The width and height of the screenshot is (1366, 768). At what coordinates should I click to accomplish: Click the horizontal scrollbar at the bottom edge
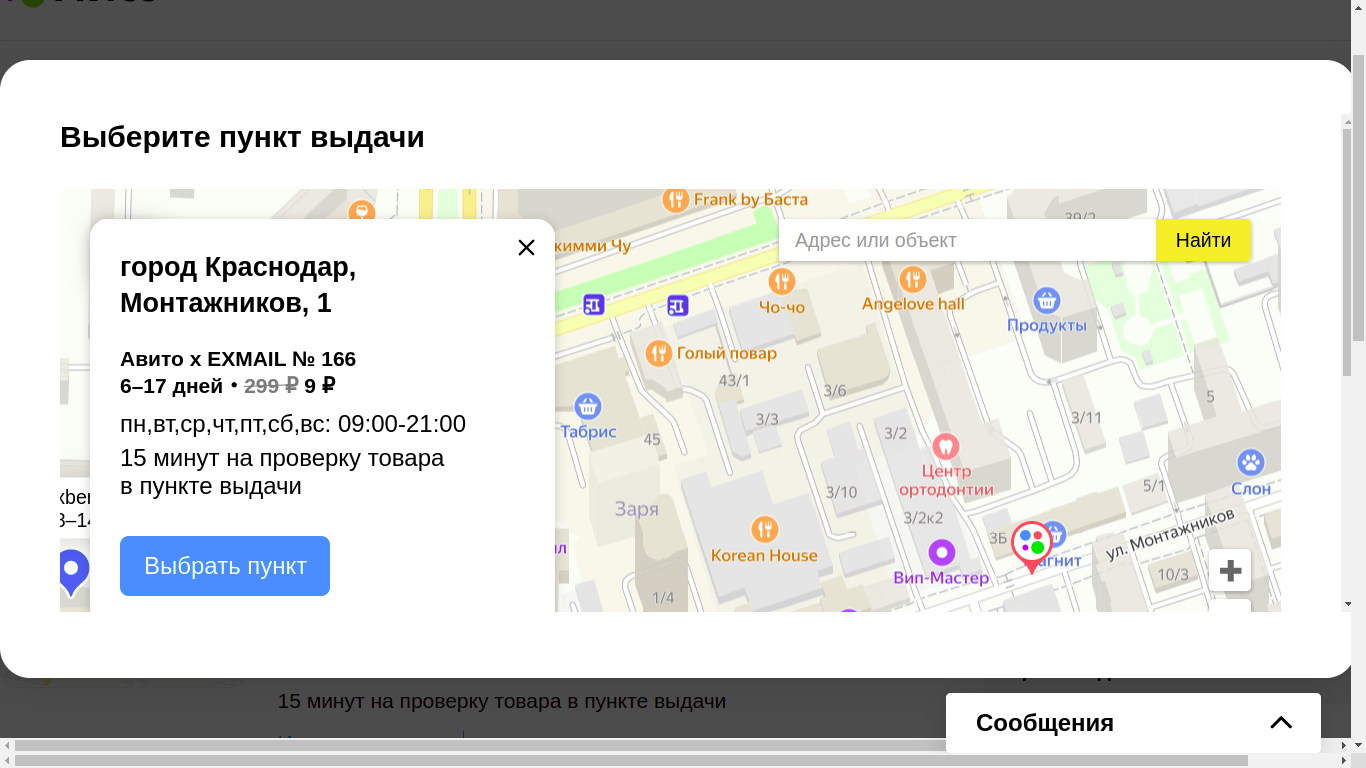(x=632, y=761)
